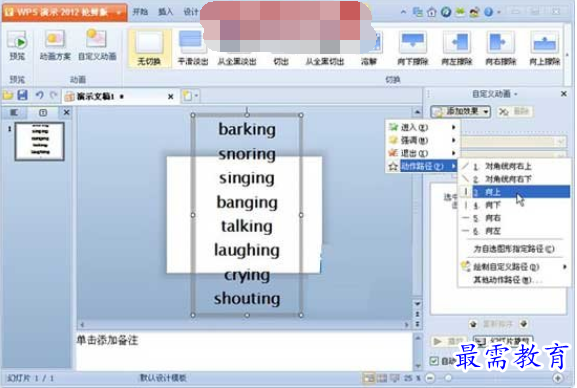The image size is (577, 388).
Task: Open the 自定义动画 pane title dropdown
Action: pyautogui.click(x=516, y=95)
